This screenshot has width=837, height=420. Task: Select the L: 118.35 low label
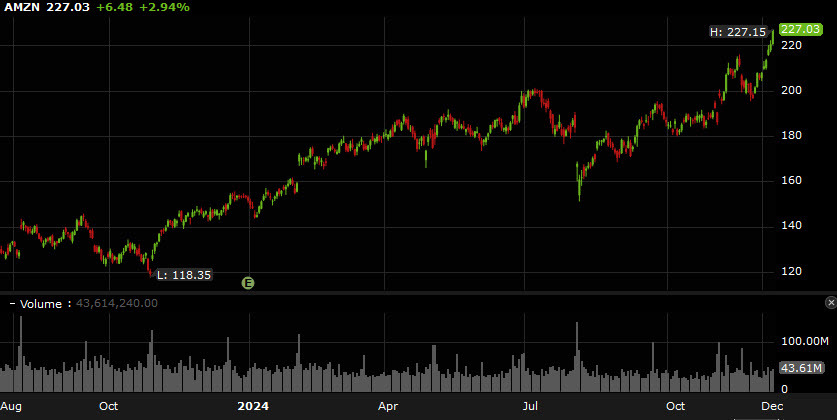click(184, 275)
